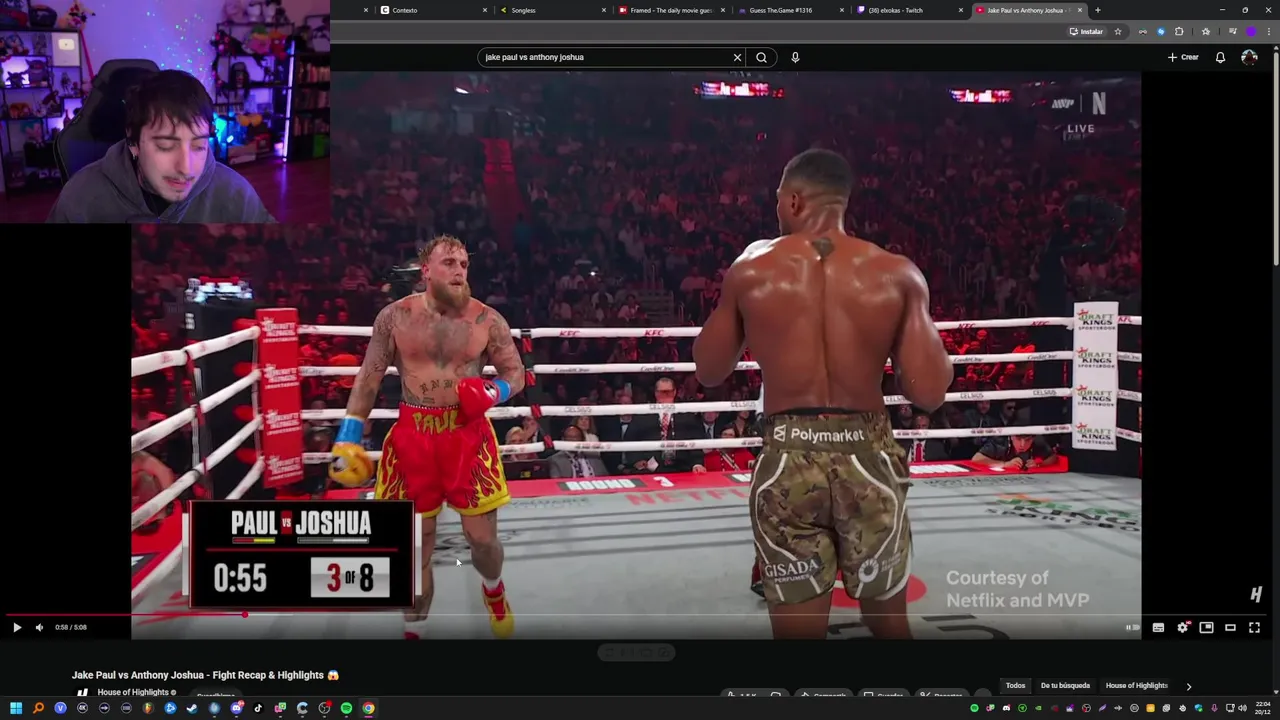Enter fullscreen mode for the video

pos(1254,627)
